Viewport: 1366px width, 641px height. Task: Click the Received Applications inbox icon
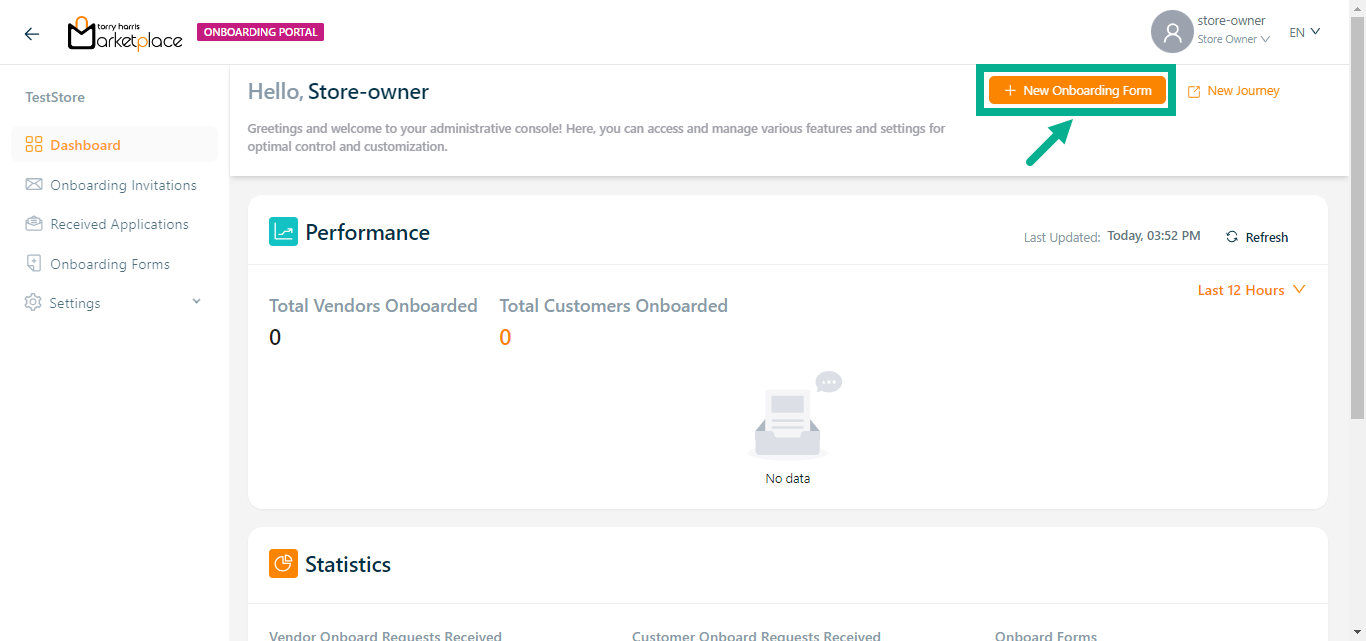pos(34,224)
